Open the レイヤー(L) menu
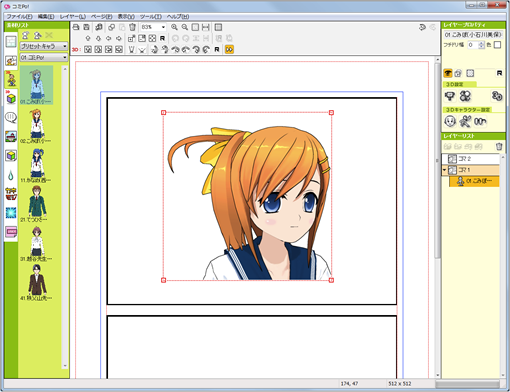The width and height of the screenshot is (510, 392). click(73, 17)
